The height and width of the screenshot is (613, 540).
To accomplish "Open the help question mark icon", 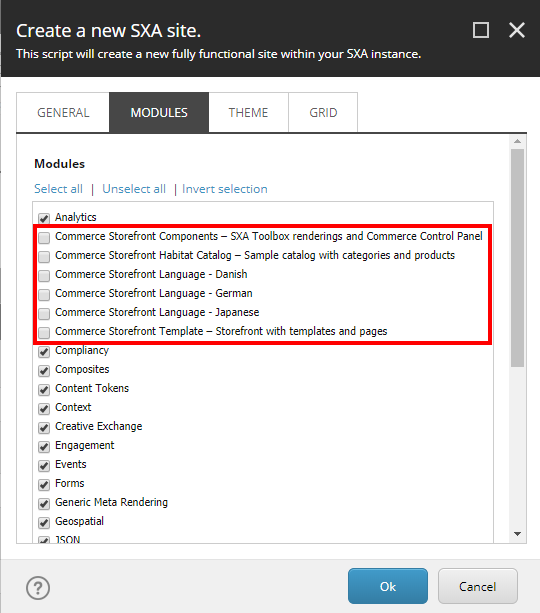I will point(38,588).
